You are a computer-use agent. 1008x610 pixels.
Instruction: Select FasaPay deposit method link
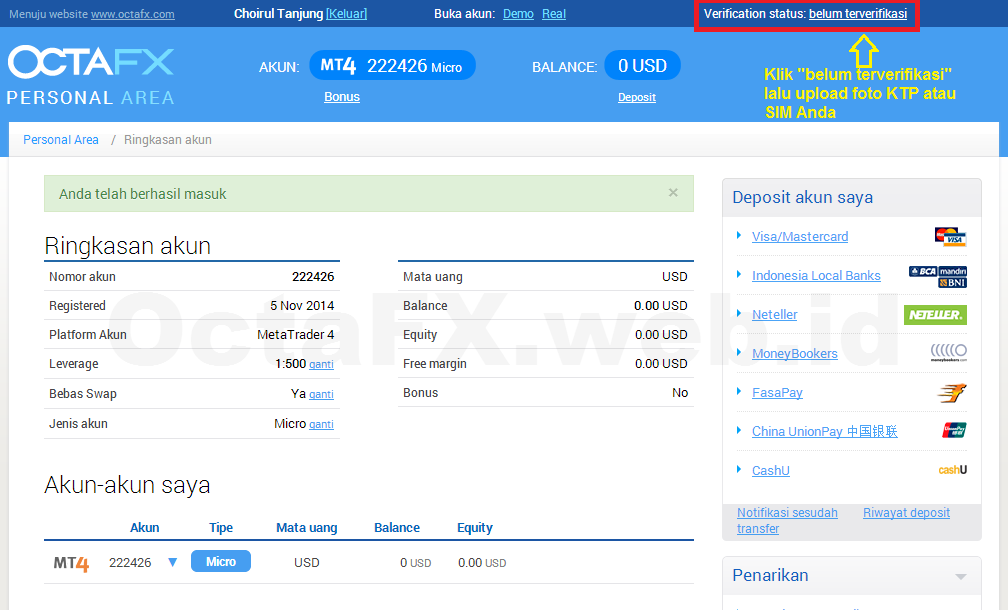pyautogui.click(x=777, y=393)
